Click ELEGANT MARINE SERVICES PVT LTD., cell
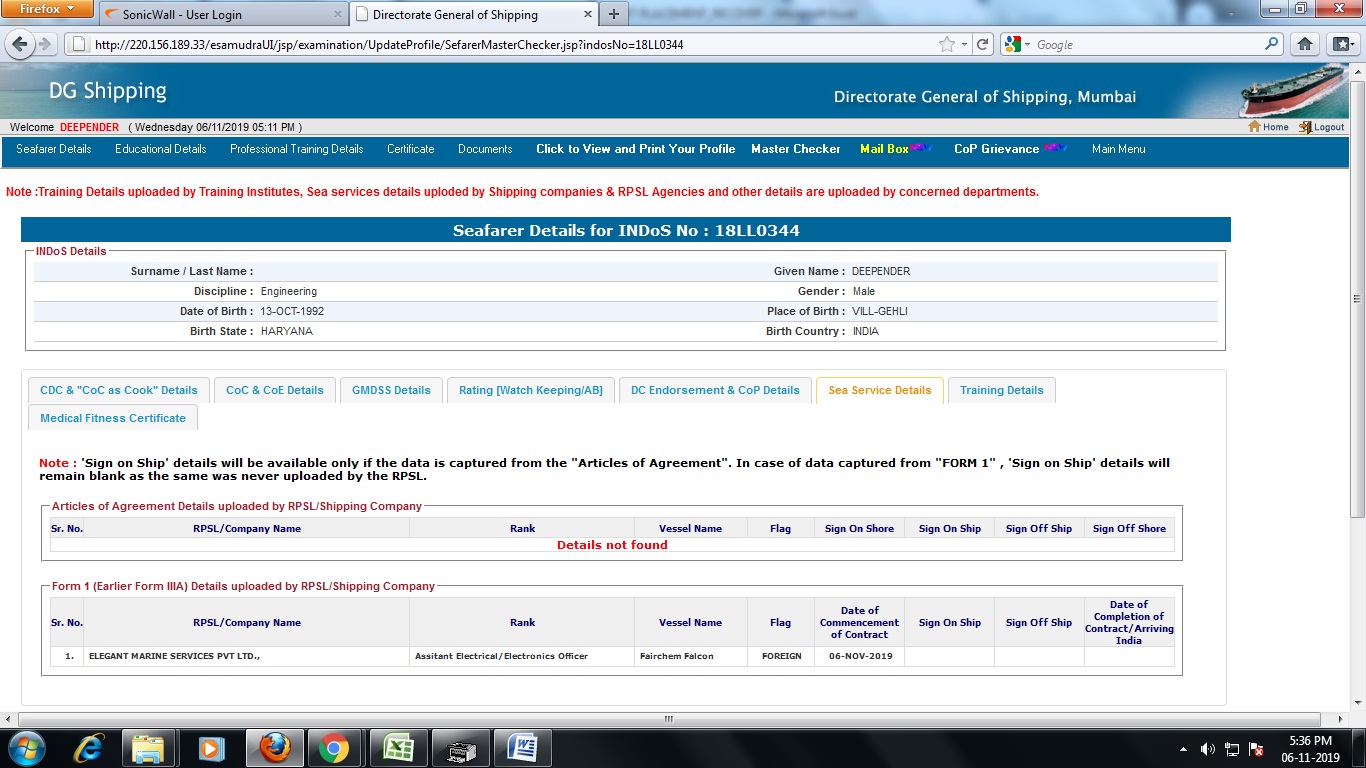 247,656
